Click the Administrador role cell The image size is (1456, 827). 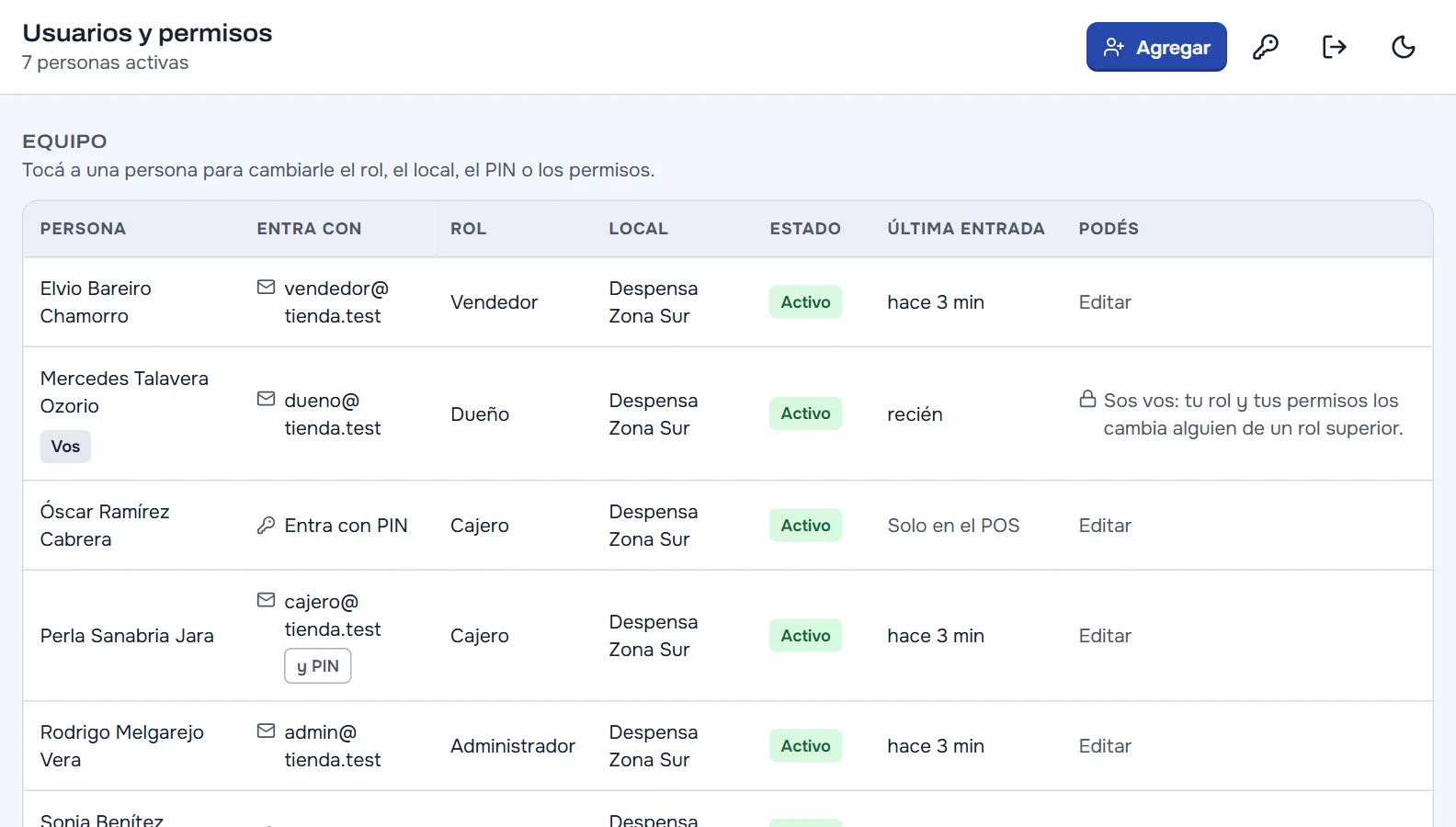pyautogui.click(x=513, y=746)
